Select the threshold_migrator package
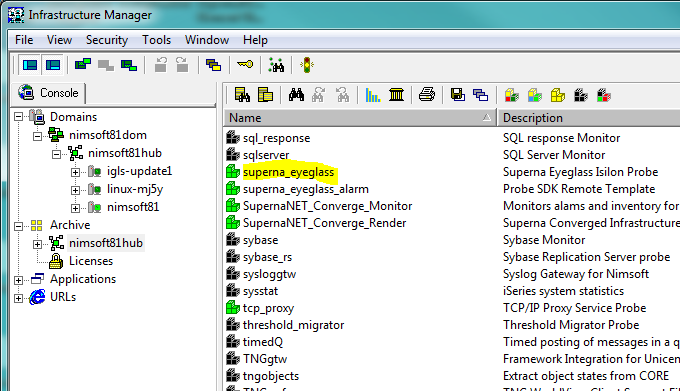This screenshot has width=680, height=391. [294, 325]
